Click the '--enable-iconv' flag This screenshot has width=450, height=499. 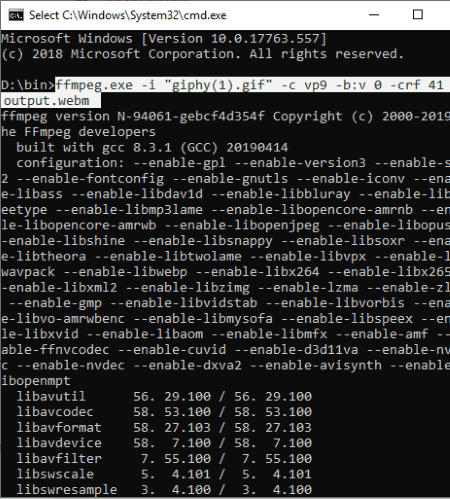tap(350, 179)
